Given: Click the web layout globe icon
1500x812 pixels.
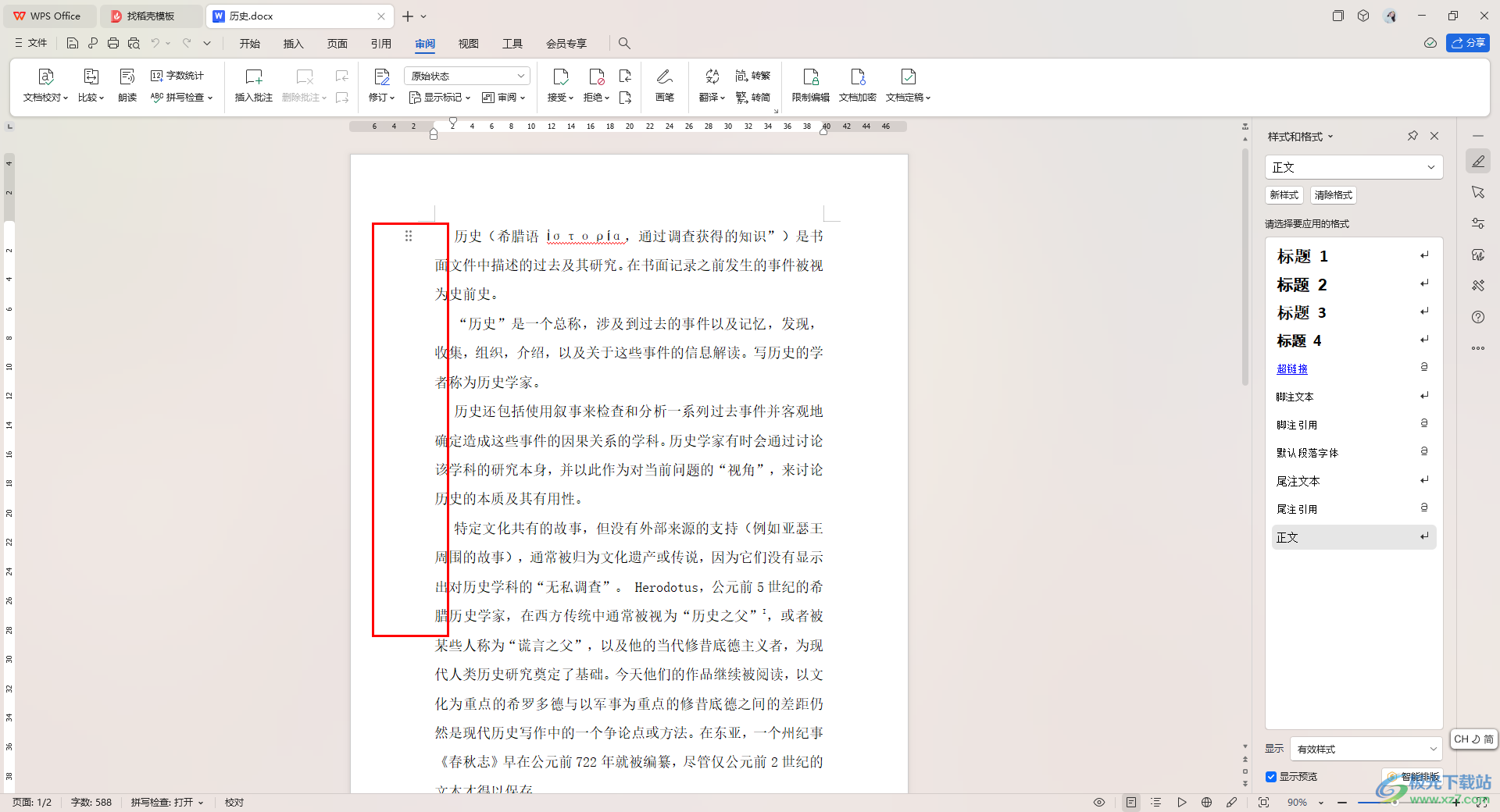Looking at the screenshot, I should [1206, 802].
